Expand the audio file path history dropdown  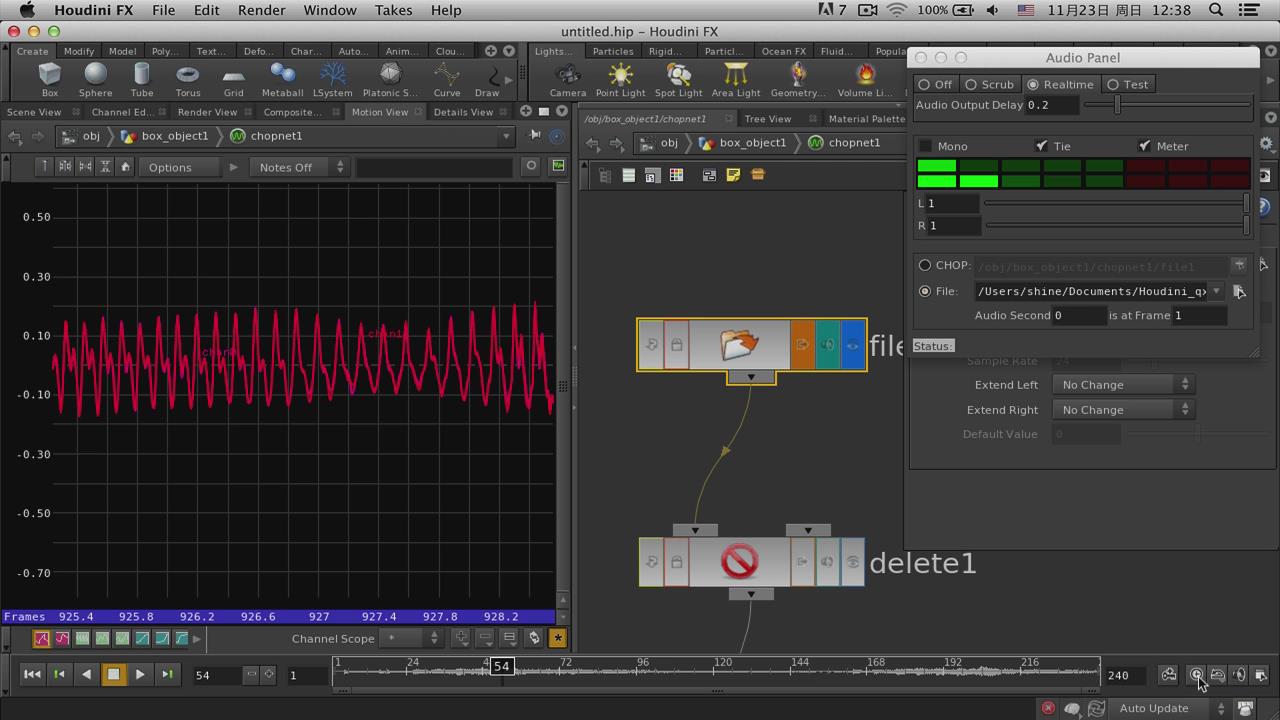tap(1216, 291)
